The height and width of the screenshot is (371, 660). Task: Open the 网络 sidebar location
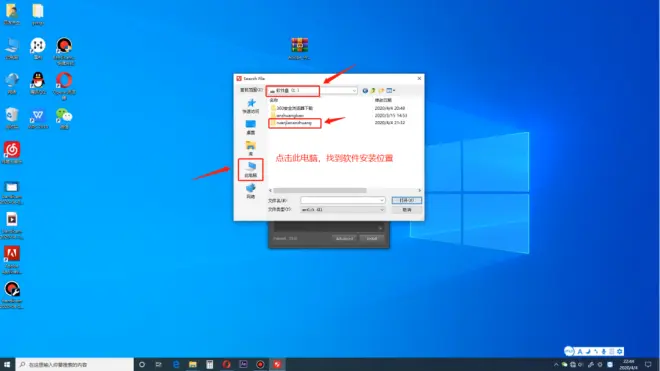click(x=250, y=191)
